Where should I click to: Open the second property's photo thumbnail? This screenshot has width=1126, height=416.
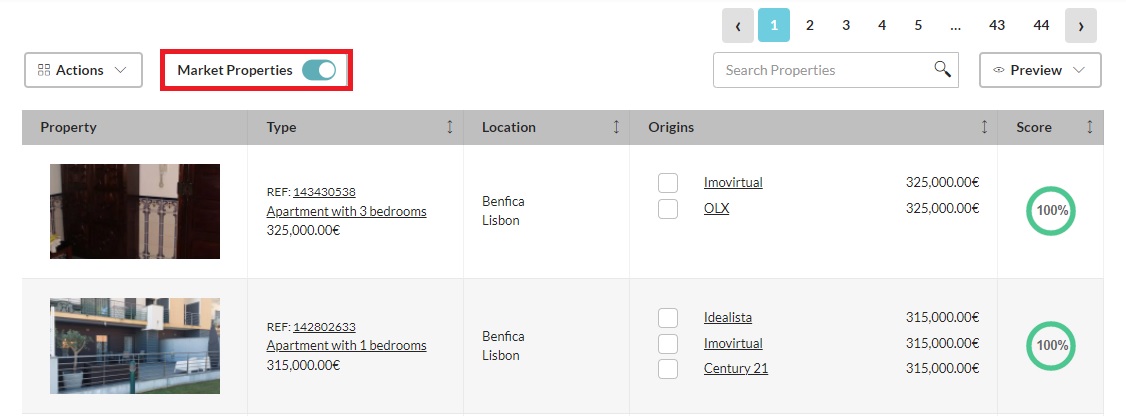coord(135,346)
